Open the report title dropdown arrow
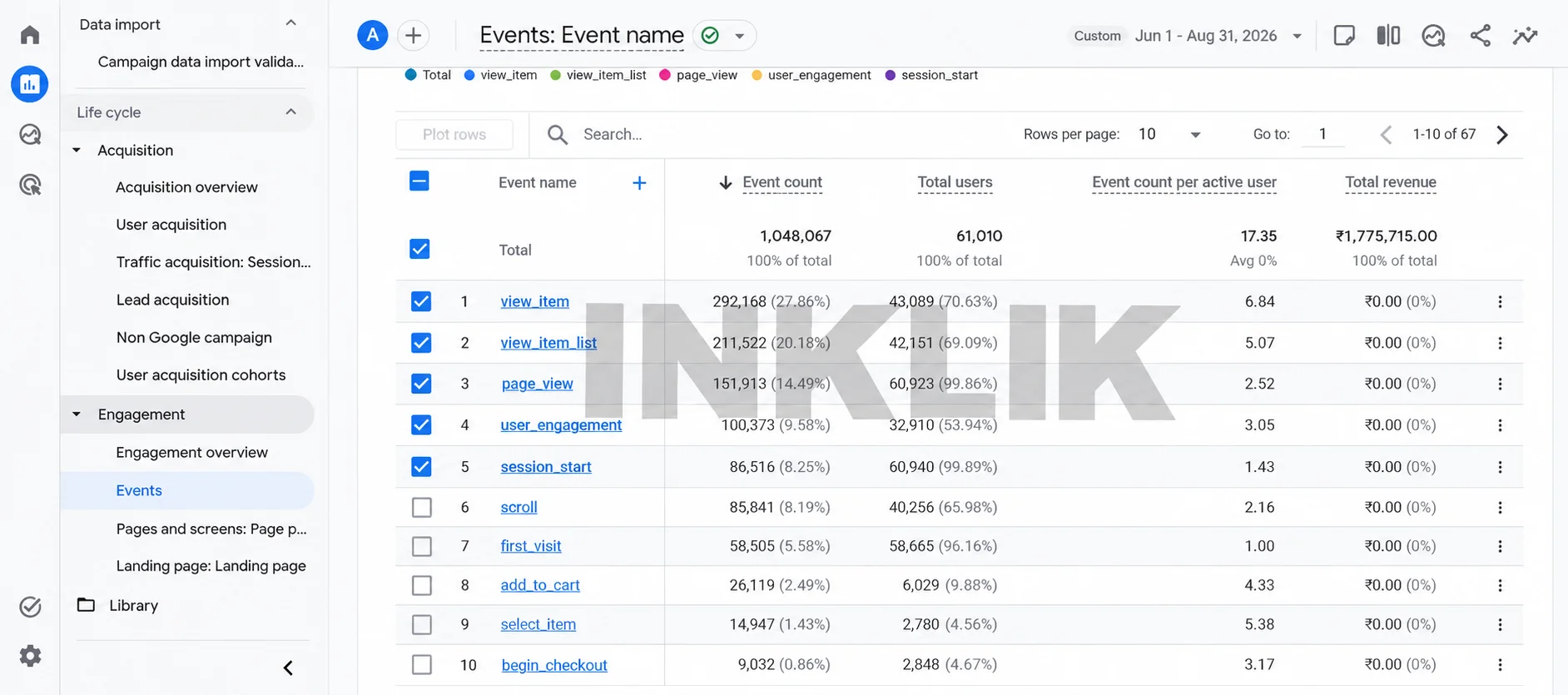The image size is (1568, 695). (739, 36)
